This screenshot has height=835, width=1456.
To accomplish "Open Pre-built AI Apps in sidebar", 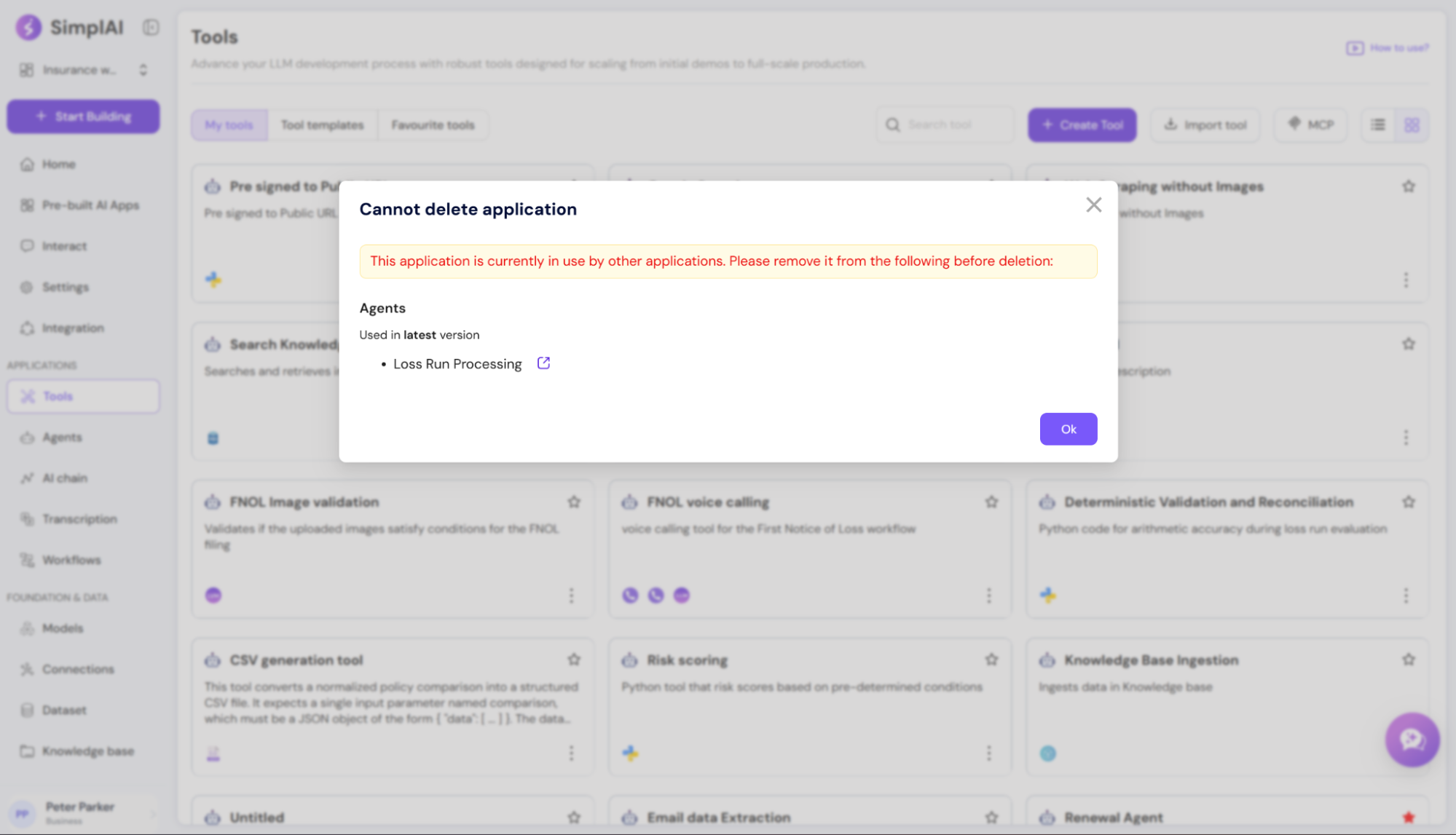I will tap(90, 205).
